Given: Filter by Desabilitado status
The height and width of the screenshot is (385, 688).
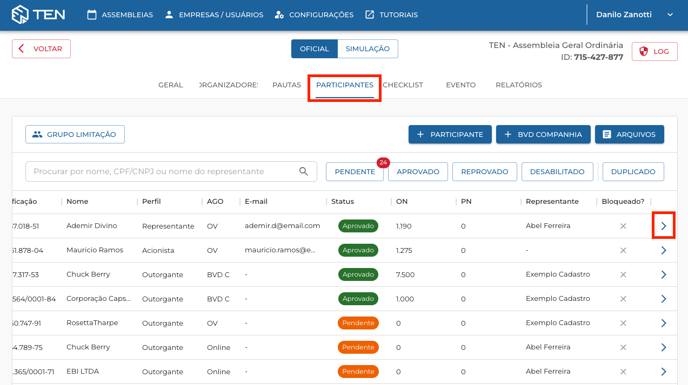Looking at the screenshot, I should click(x=557, y=172).
